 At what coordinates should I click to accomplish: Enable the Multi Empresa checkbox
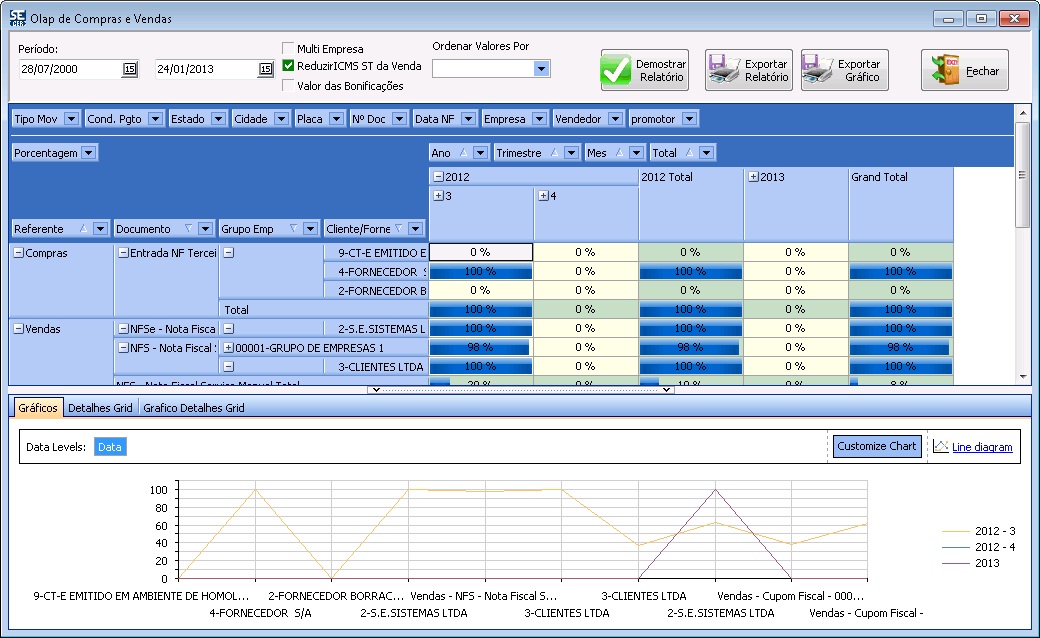point(288,48)
